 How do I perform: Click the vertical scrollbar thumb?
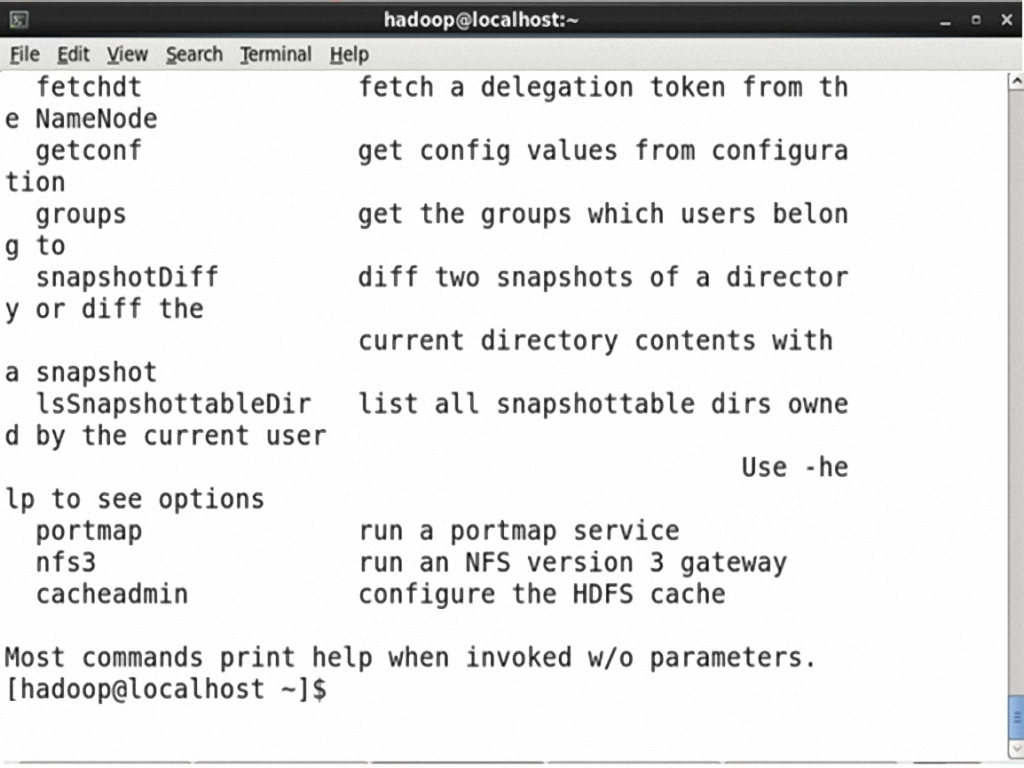pyautogui.click(x=1016, y=718)
